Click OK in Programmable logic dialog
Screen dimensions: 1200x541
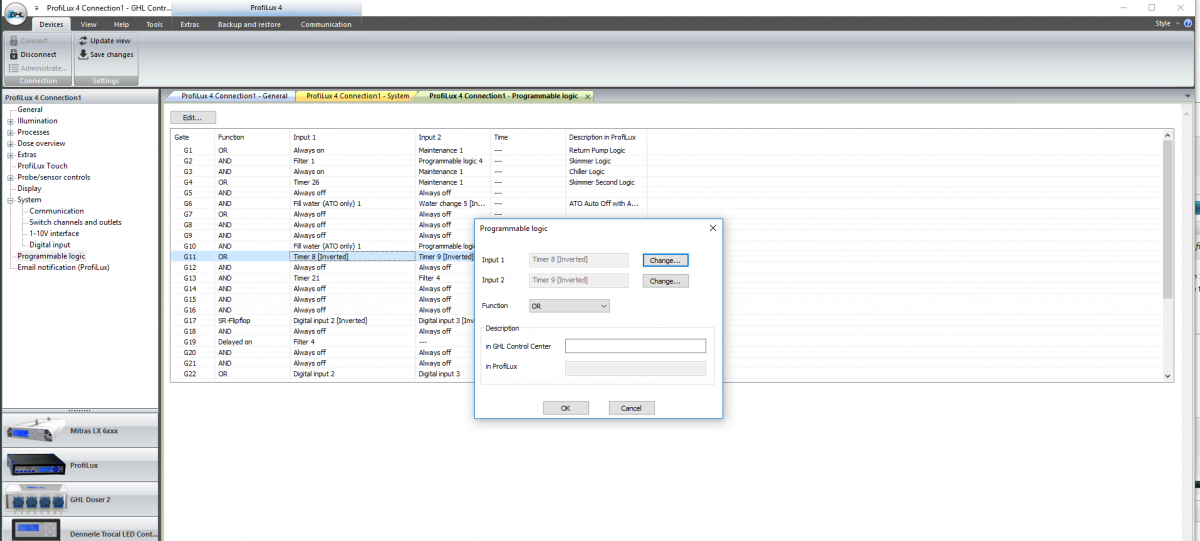pos(565,408)
